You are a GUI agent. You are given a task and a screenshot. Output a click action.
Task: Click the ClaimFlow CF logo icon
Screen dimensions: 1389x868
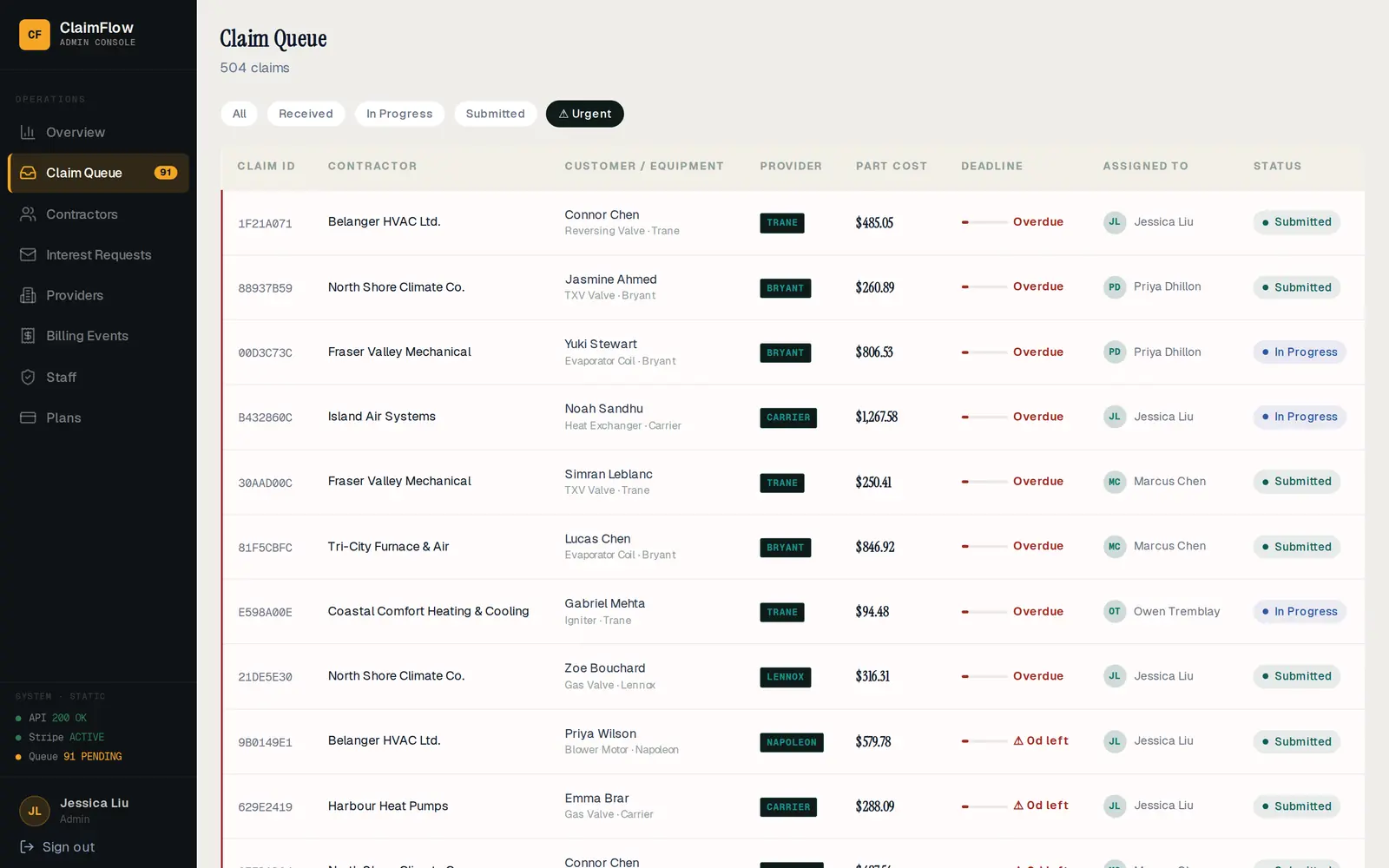click(x=35, y=35)
